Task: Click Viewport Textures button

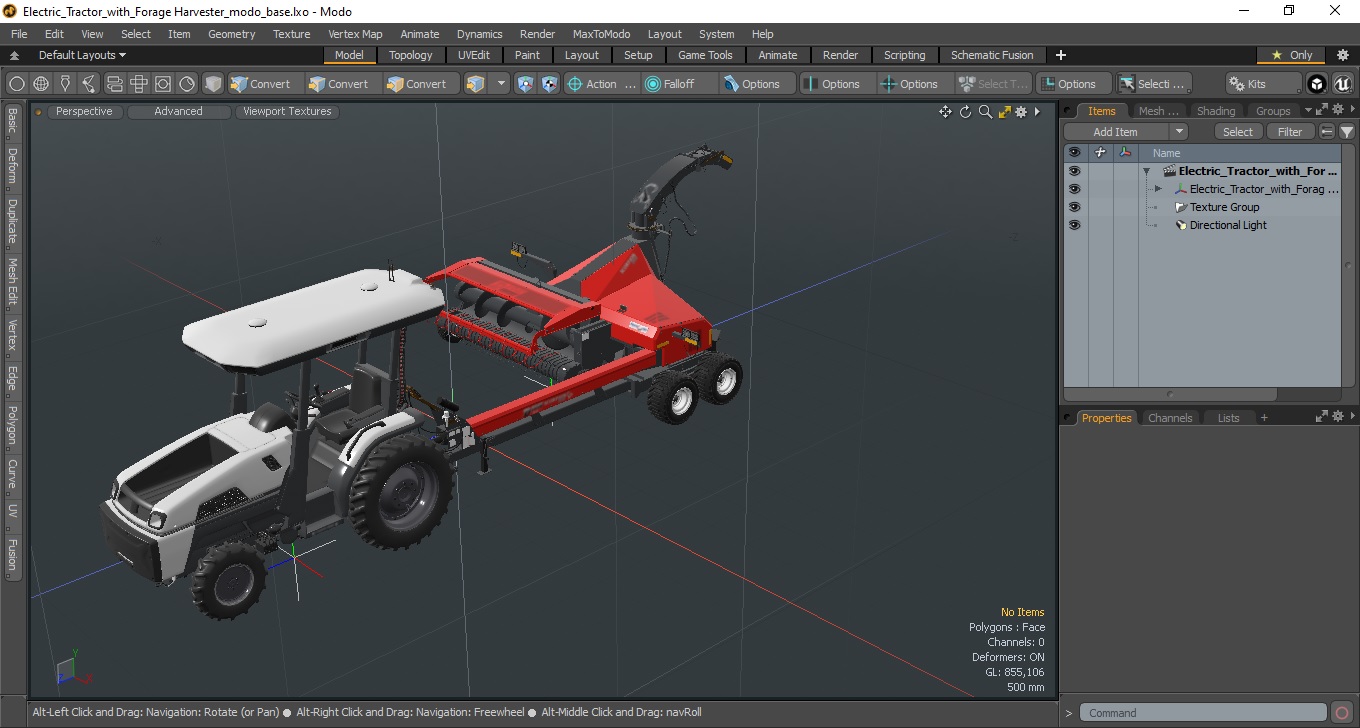Action: (287, 112)
